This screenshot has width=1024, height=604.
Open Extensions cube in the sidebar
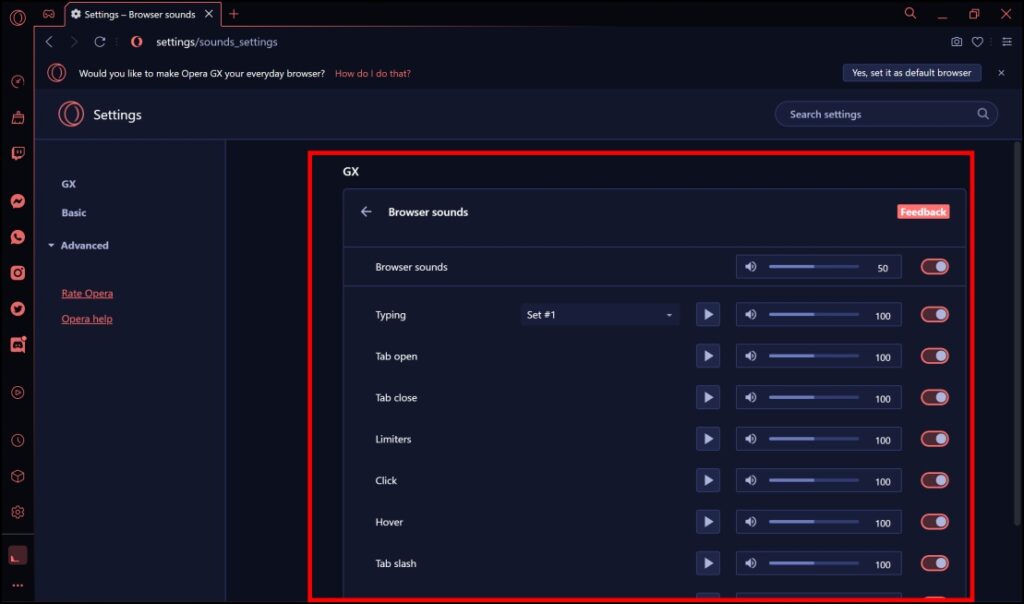pos(18,477)
